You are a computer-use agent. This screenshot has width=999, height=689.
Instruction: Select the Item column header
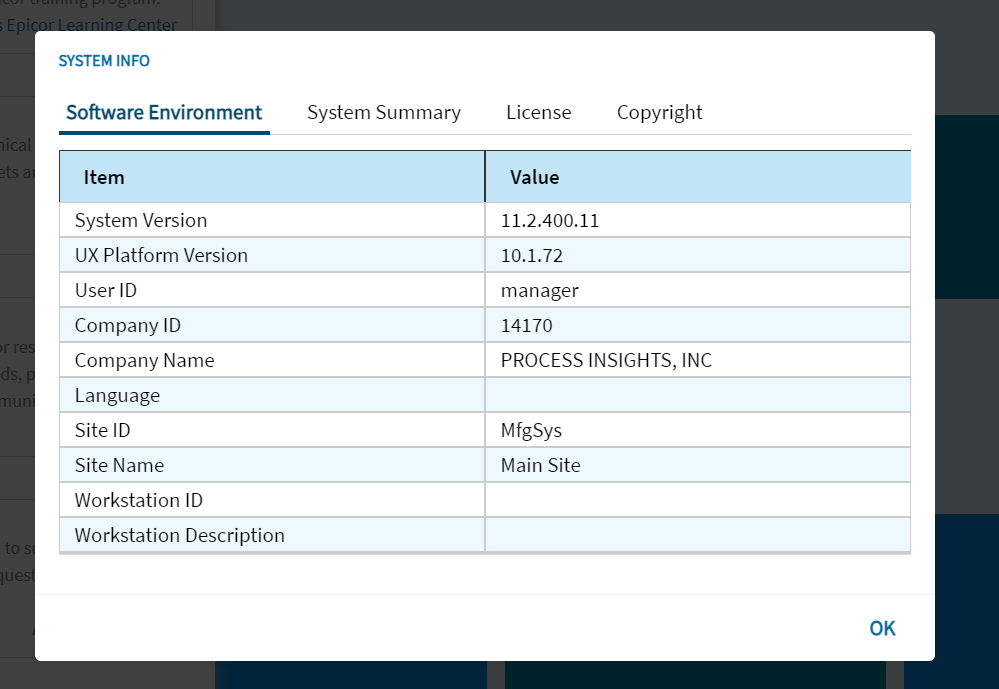pyautogui.click(x=272, y=177)
